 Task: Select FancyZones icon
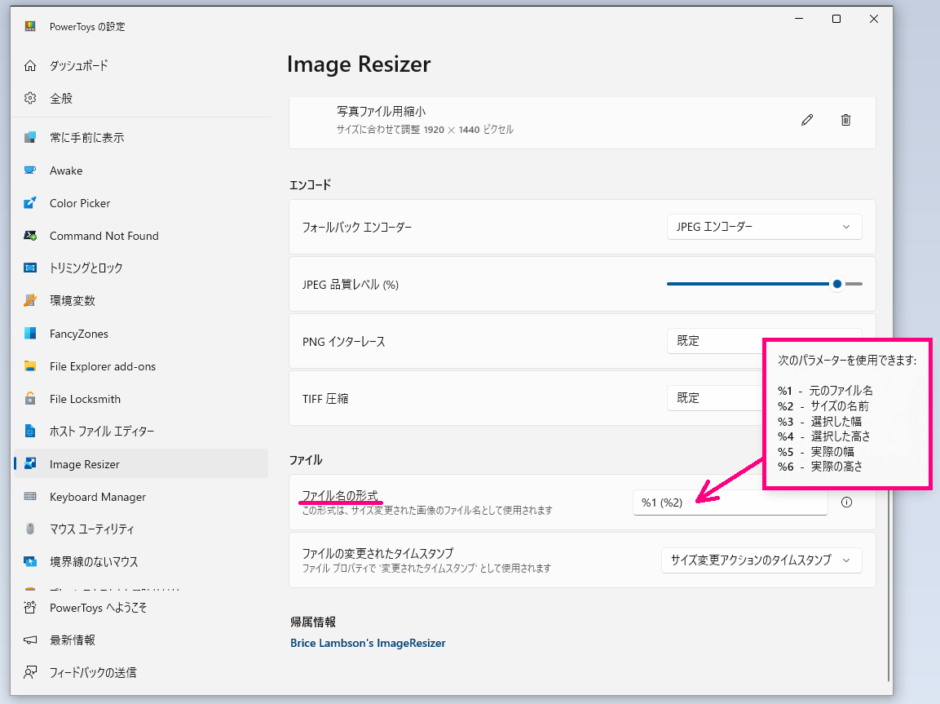(30, 333)
